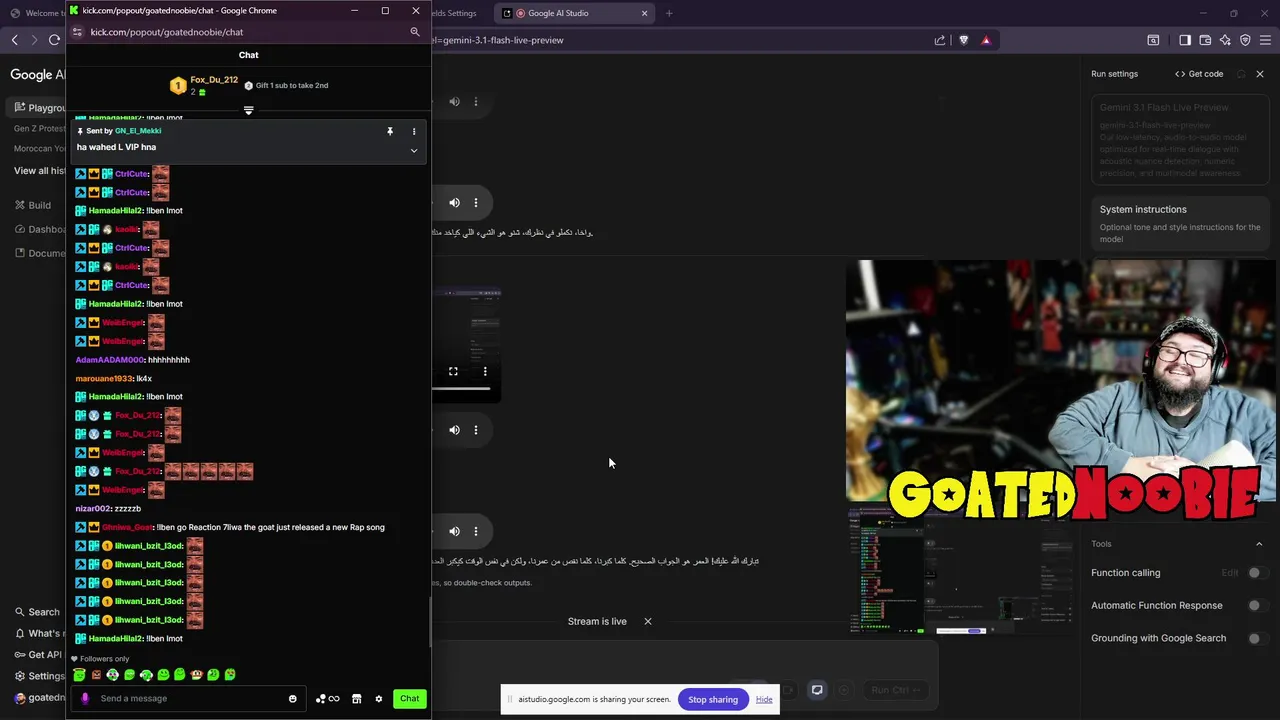Insert the first green halo emote
The image size is (1280, 720).
(x=79, y=675)
